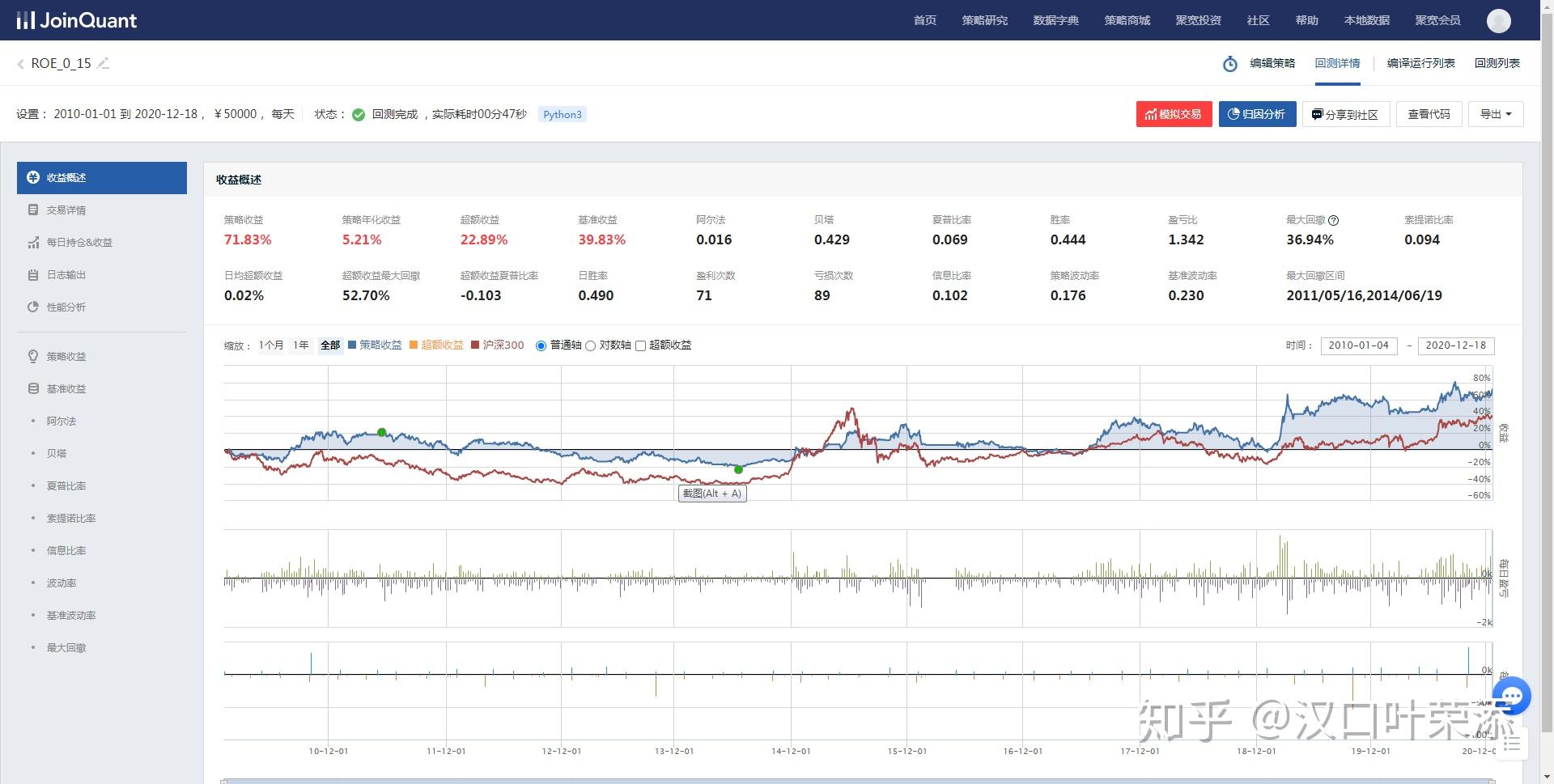Open the 导出 dropdown

point(1495,114)
